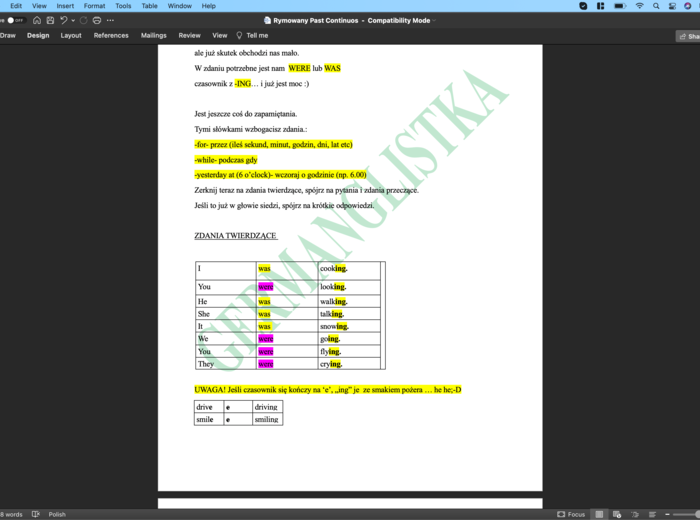Click the Share button

click(688, 36)
